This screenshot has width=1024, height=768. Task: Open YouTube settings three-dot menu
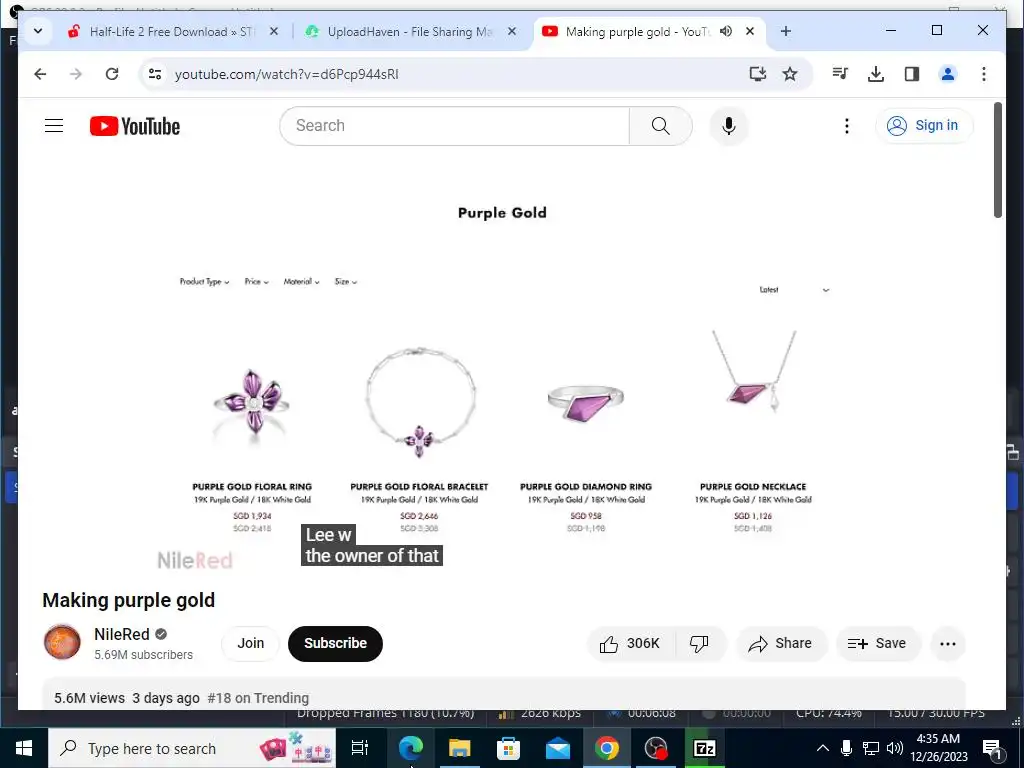pyautogui.click(x=846, y=125)
